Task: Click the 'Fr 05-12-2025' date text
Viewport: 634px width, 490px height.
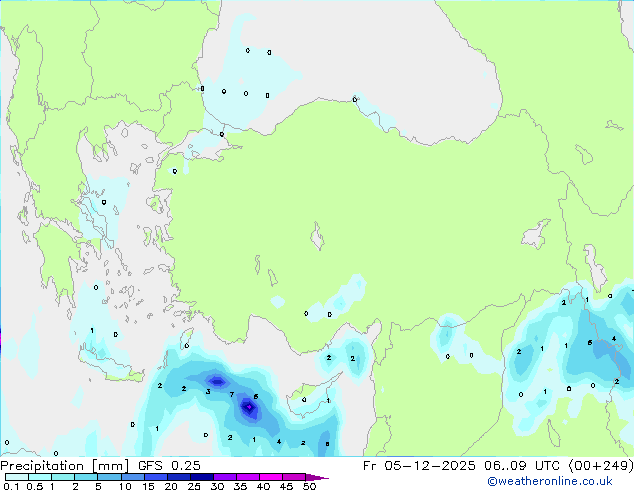Action: click(x=419, y=466)
